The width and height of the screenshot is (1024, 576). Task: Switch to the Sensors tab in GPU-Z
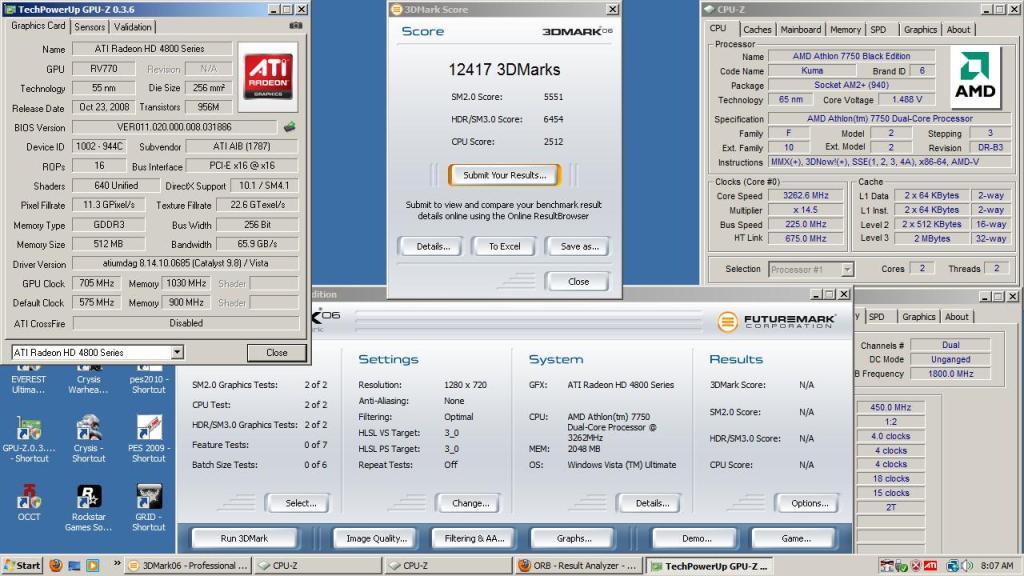coord(89,27)
